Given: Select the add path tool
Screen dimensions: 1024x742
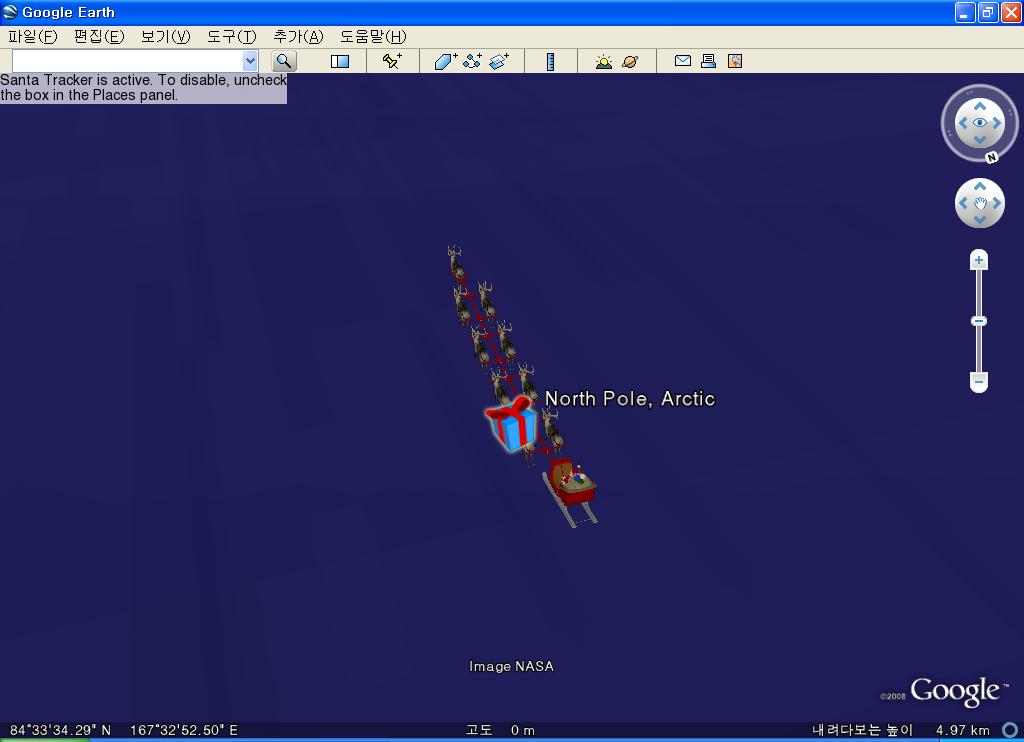Looking at the screenshot, I should 472,61.
